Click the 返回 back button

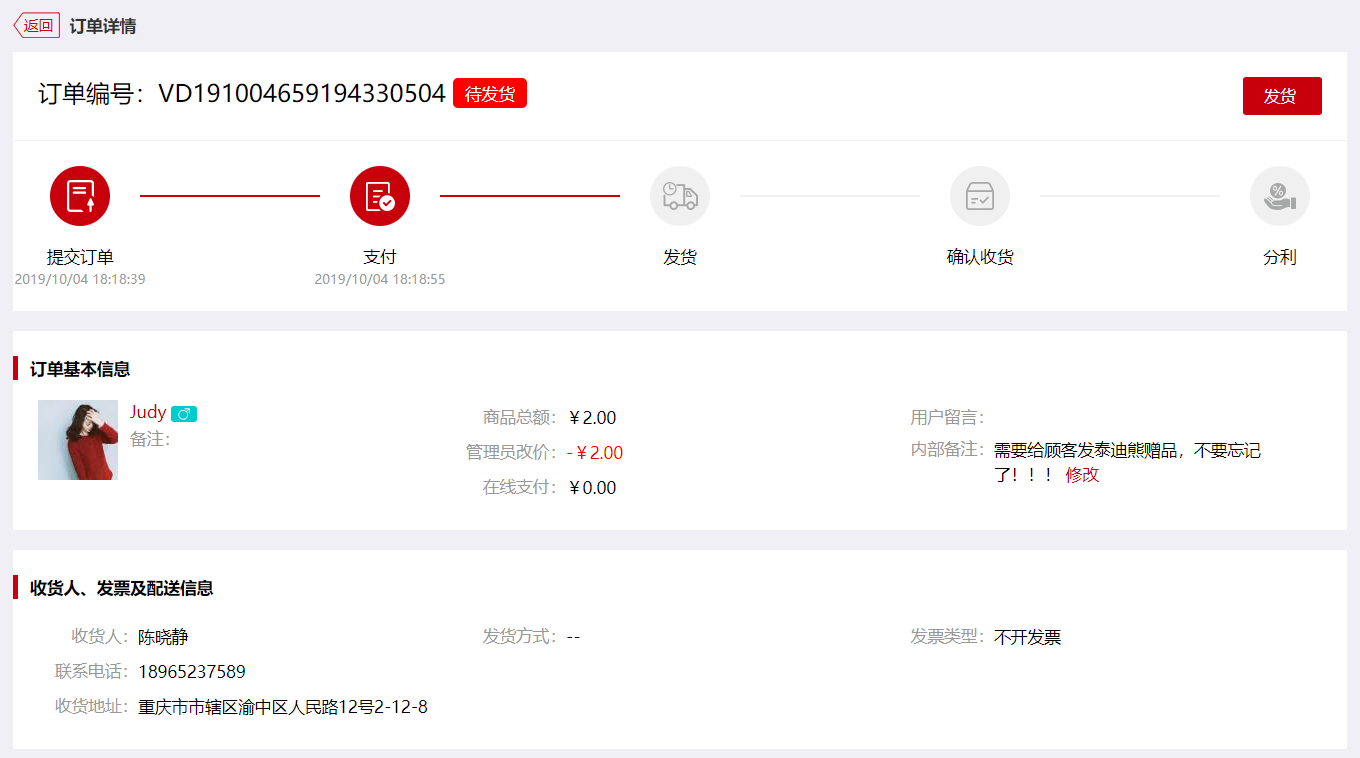click(37, 25)
